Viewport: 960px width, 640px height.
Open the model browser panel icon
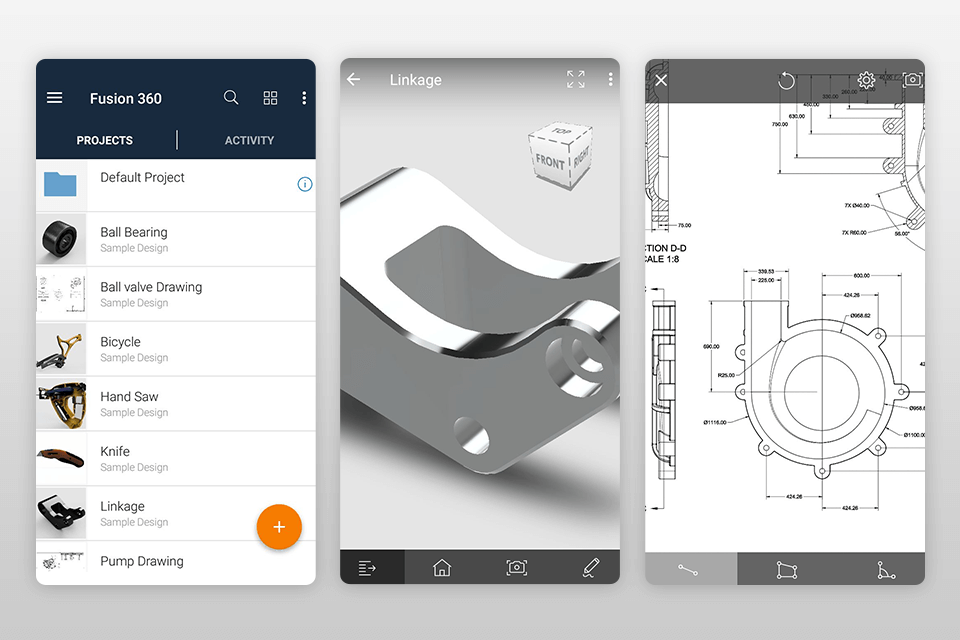pyautogui.click(x=367, y=568)
